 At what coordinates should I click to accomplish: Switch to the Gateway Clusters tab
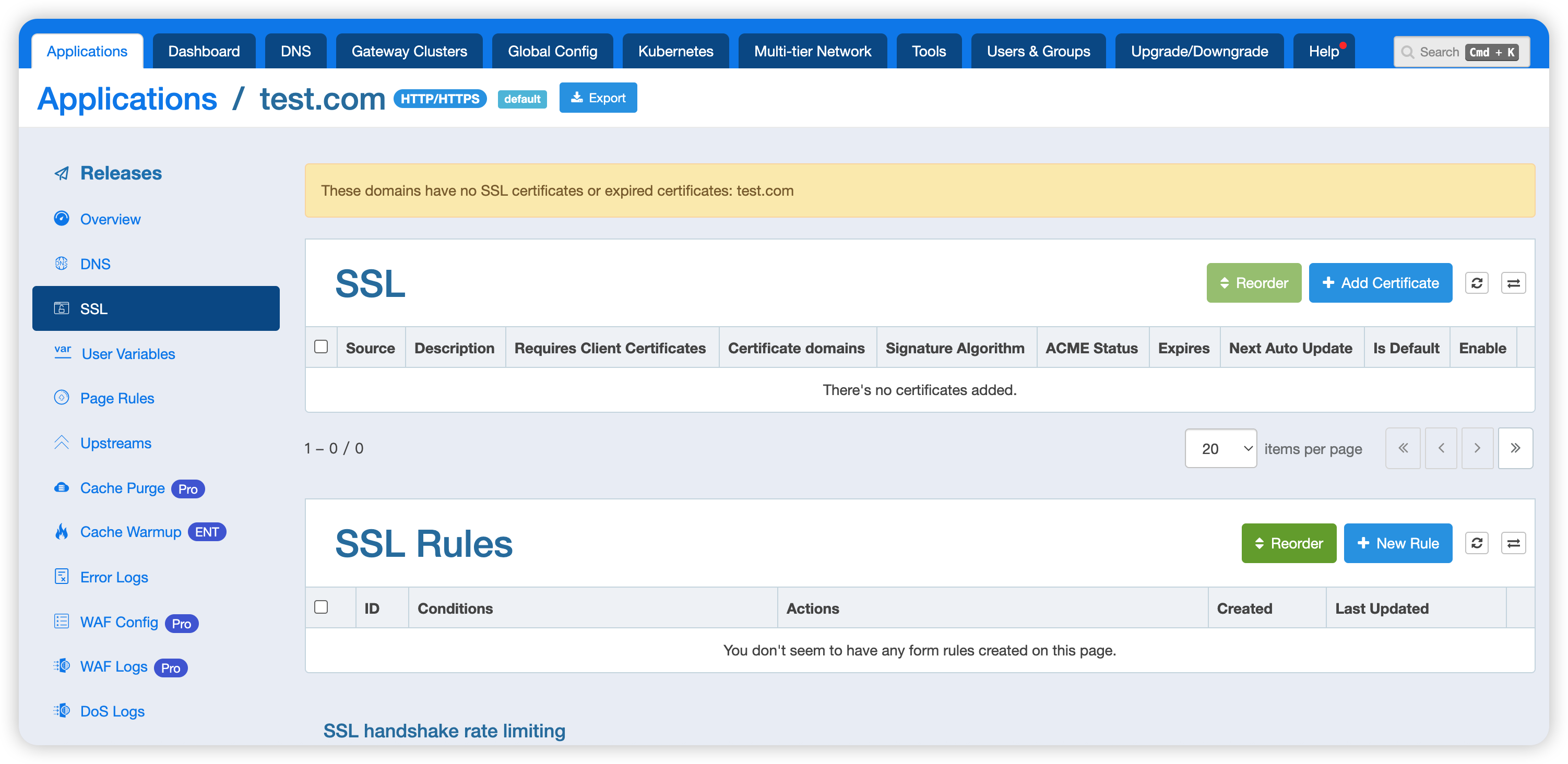(409, 51)
